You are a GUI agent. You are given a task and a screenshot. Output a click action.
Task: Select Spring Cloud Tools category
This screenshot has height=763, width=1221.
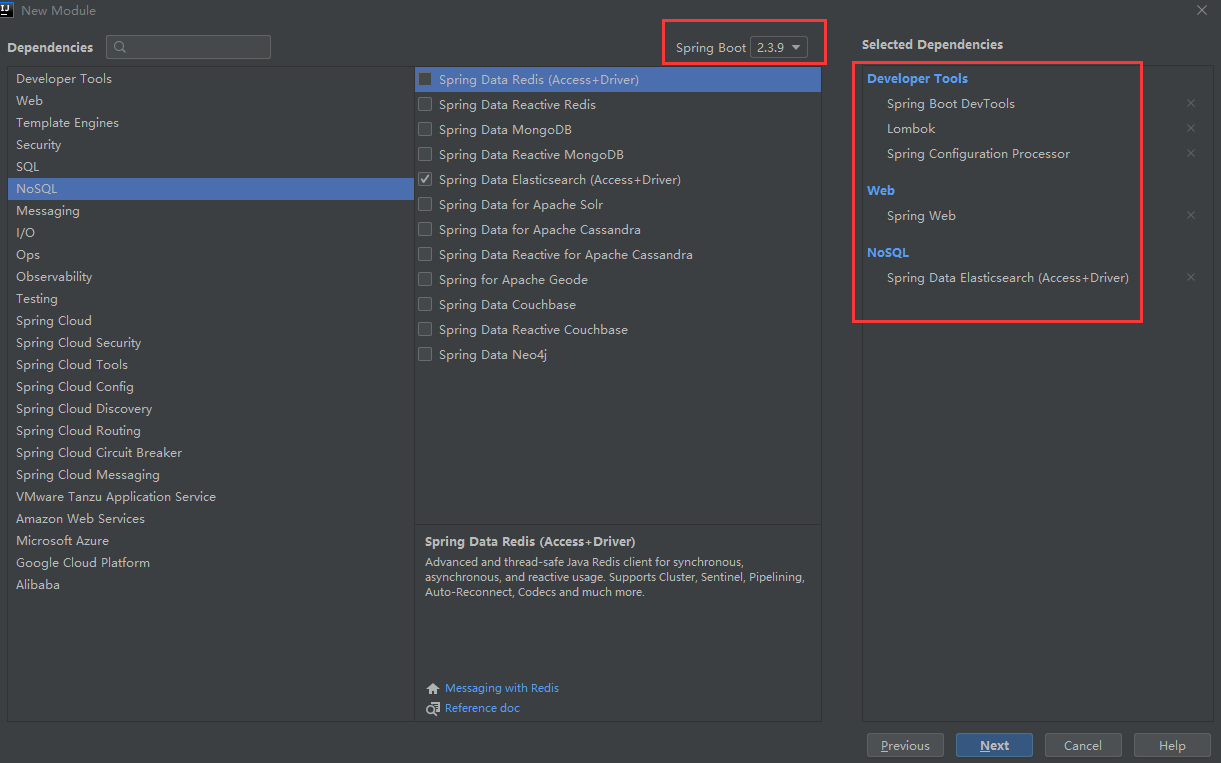(x=211, y=364)
